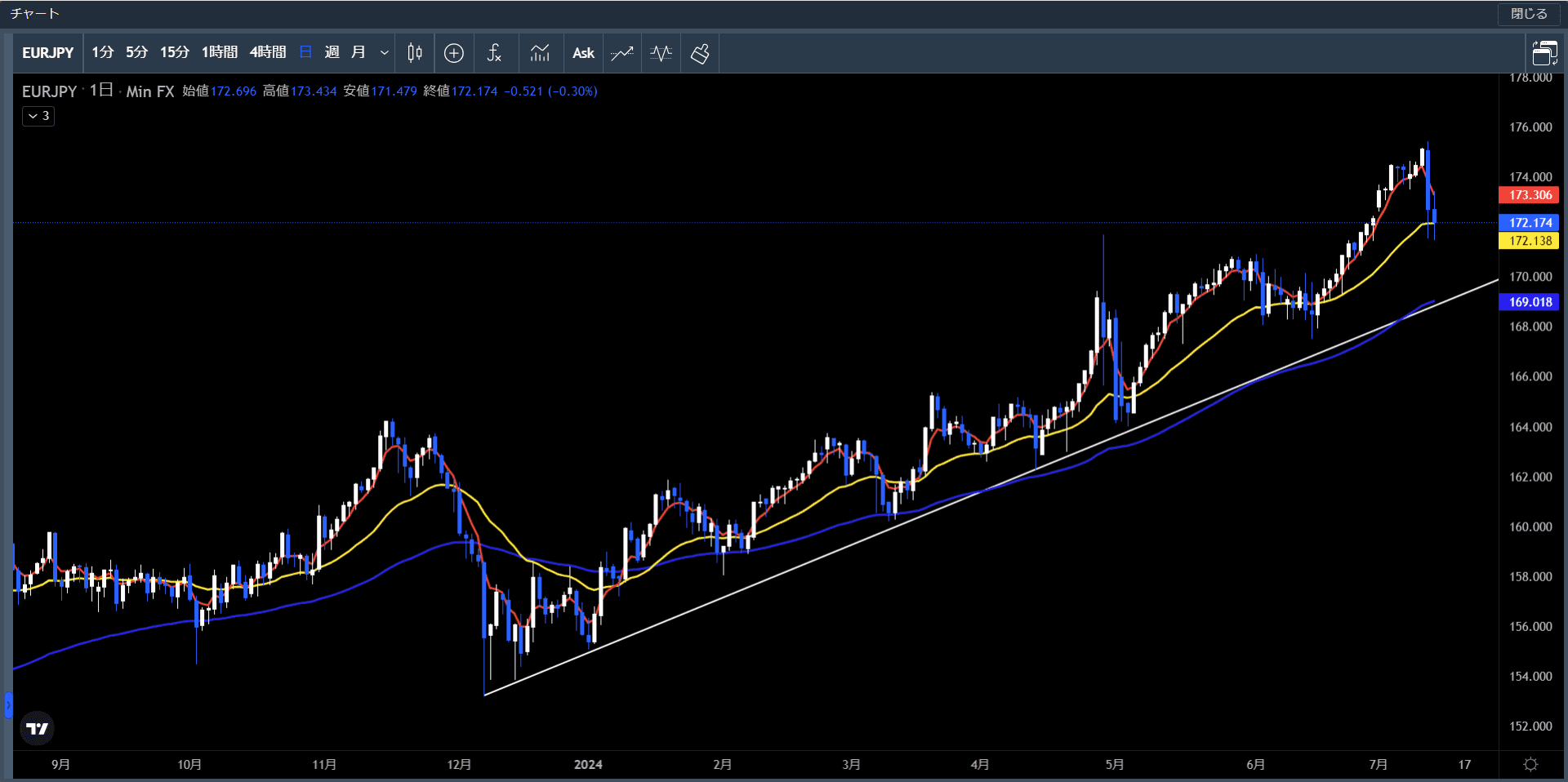Click the 176.000 price axis label
The image size is (1568, 782).
click(x=1530, y=127)
